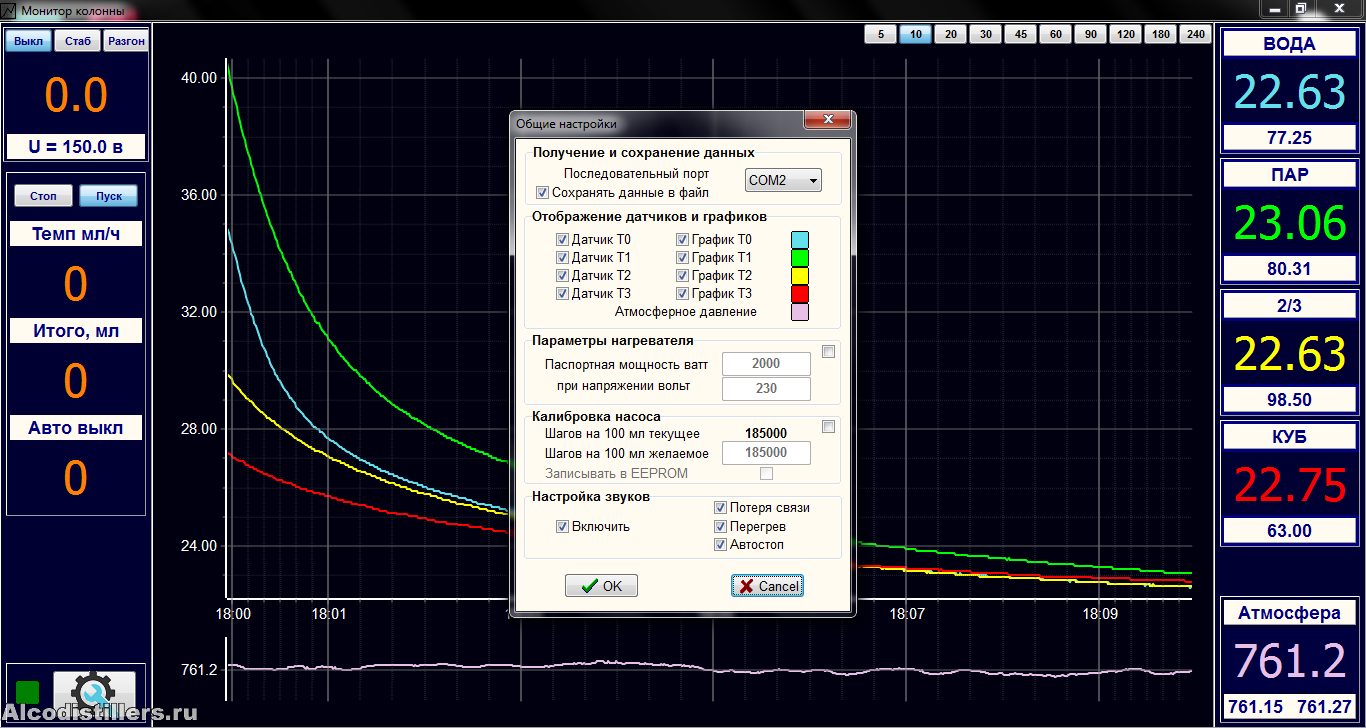This screenshot has width=1366, height=728.
Task: Click the pink atmospheric pressure color swatch
Action: point(799,312)
